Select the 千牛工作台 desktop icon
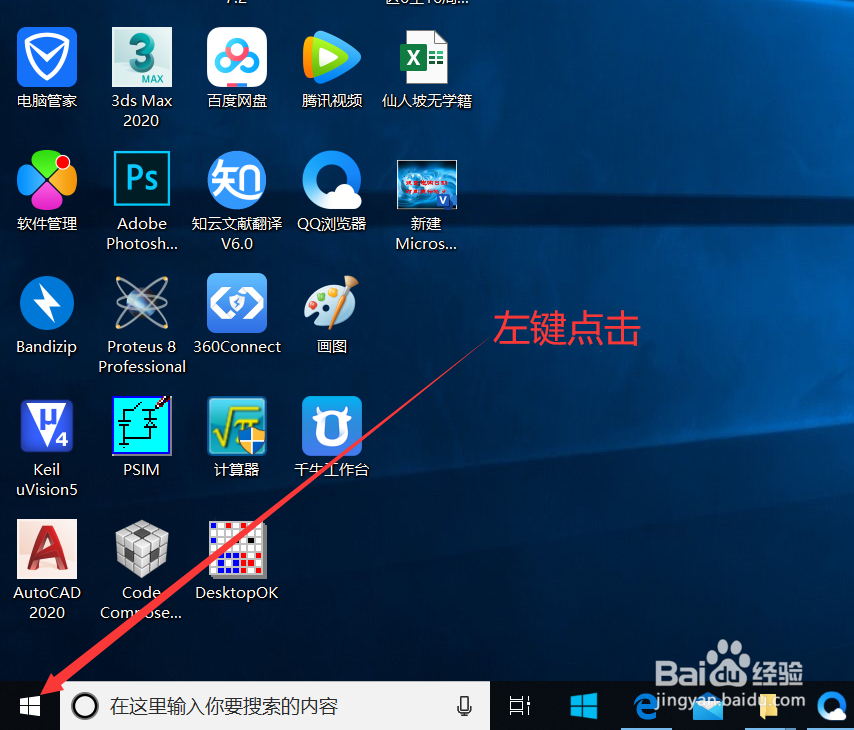The width and height of the screenshot is (854, 730). 332,425
